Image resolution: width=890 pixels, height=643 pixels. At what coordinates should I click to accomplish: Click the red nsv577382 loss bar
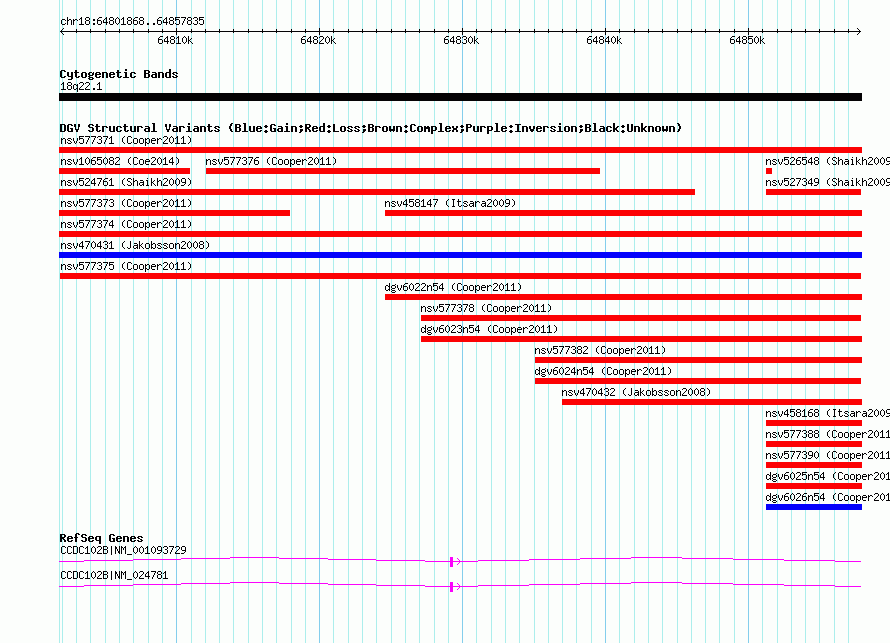(698, 360)
